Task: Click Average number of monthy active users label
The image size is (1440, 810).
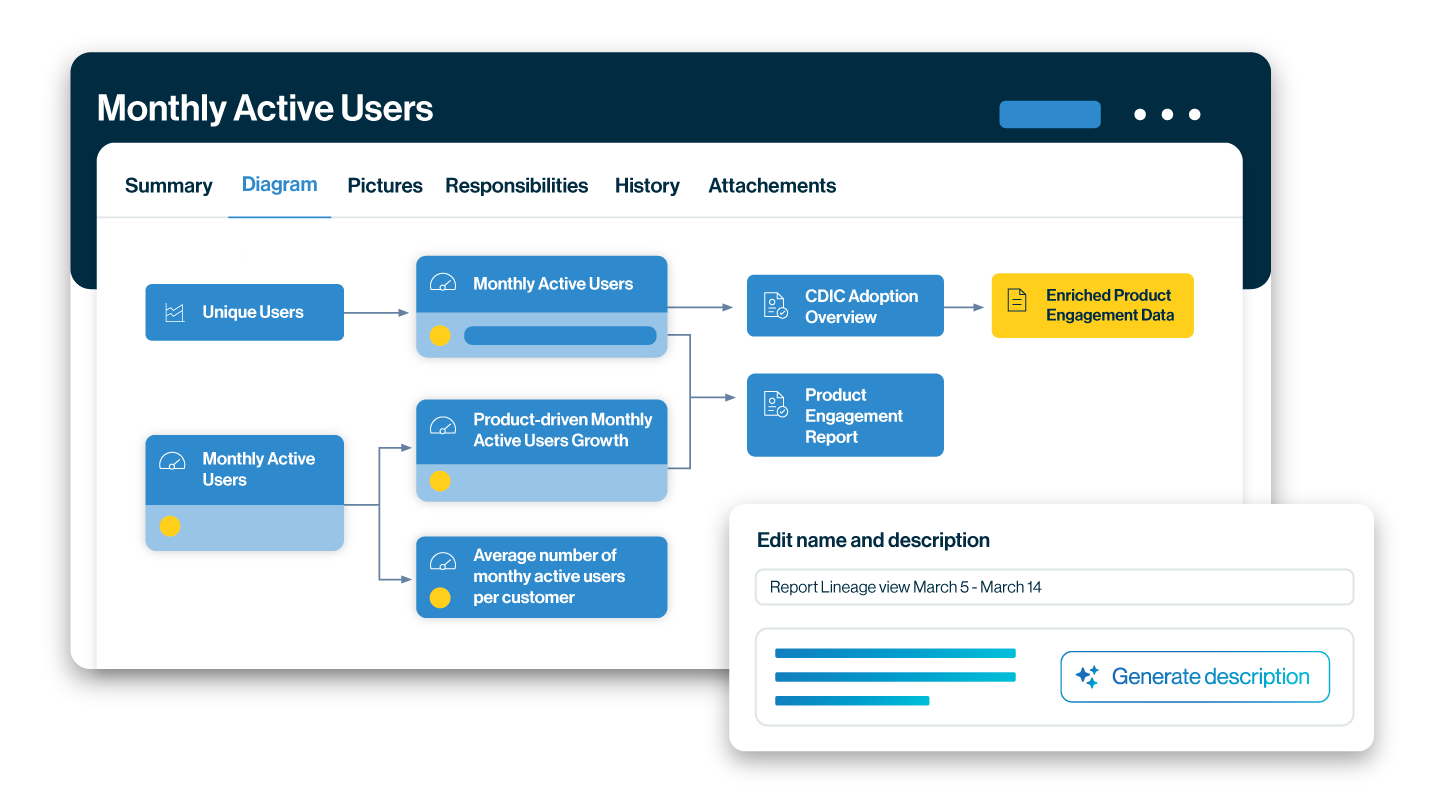Action: click(x=549, y=576)
